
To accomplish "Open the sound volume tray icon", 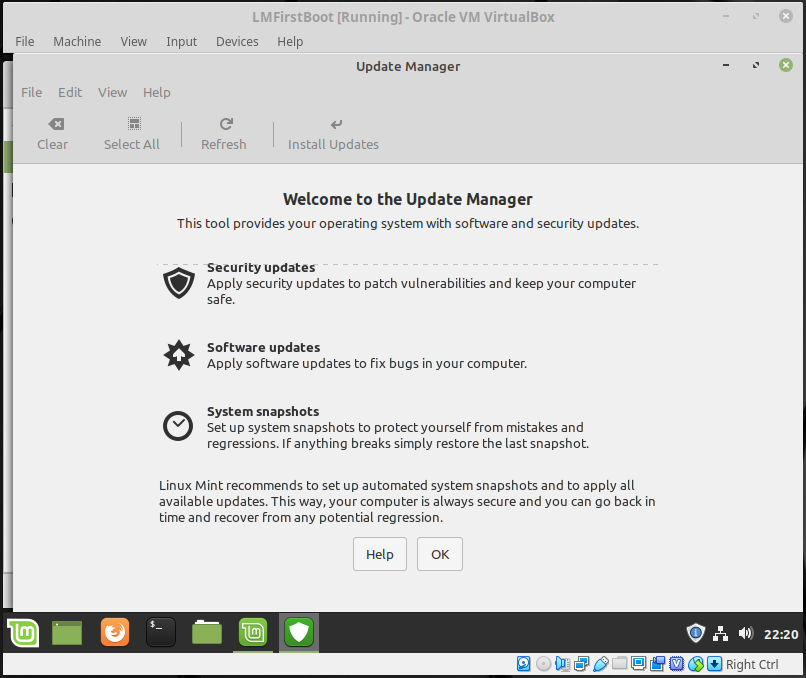I will pyautogui.click(x=745, y=633).
